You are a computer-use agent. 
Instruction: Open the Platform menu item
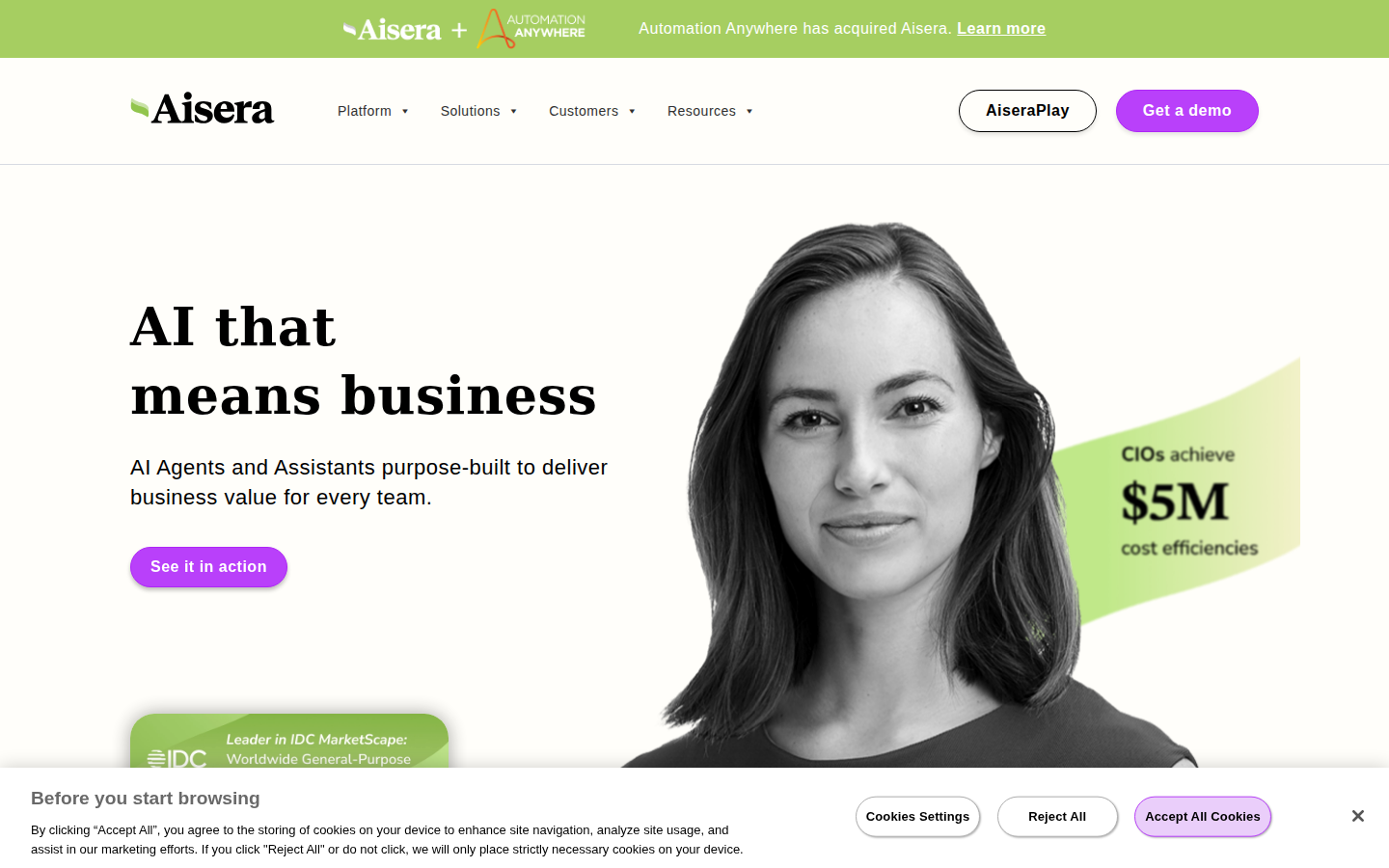tap(365, 111)
